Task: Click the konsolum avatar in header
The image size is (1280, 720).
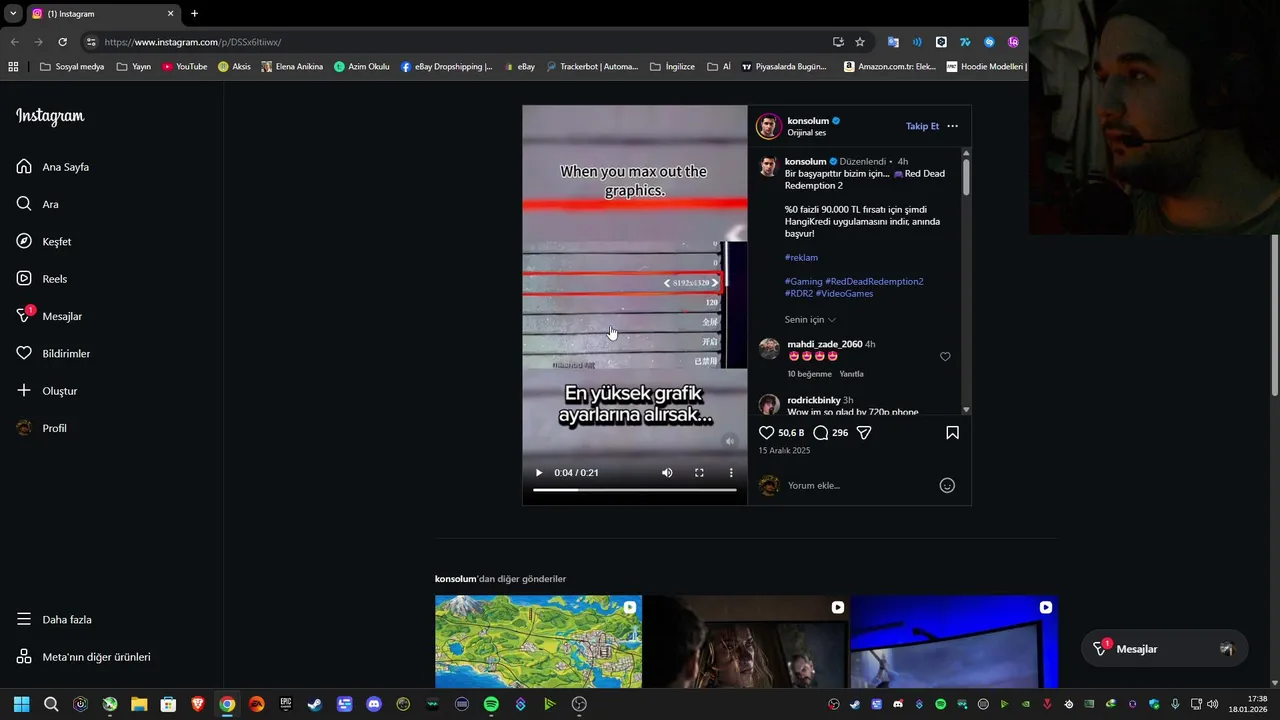Action: 768,126
